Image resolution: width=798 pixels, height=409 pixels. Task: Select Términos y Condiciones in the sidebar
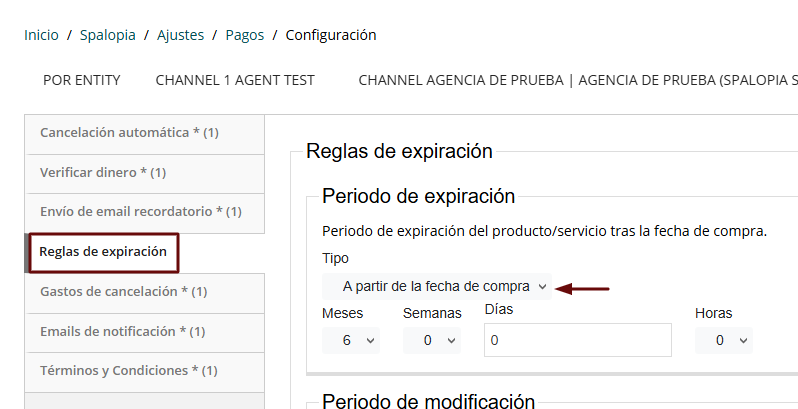tap(129, 370)
